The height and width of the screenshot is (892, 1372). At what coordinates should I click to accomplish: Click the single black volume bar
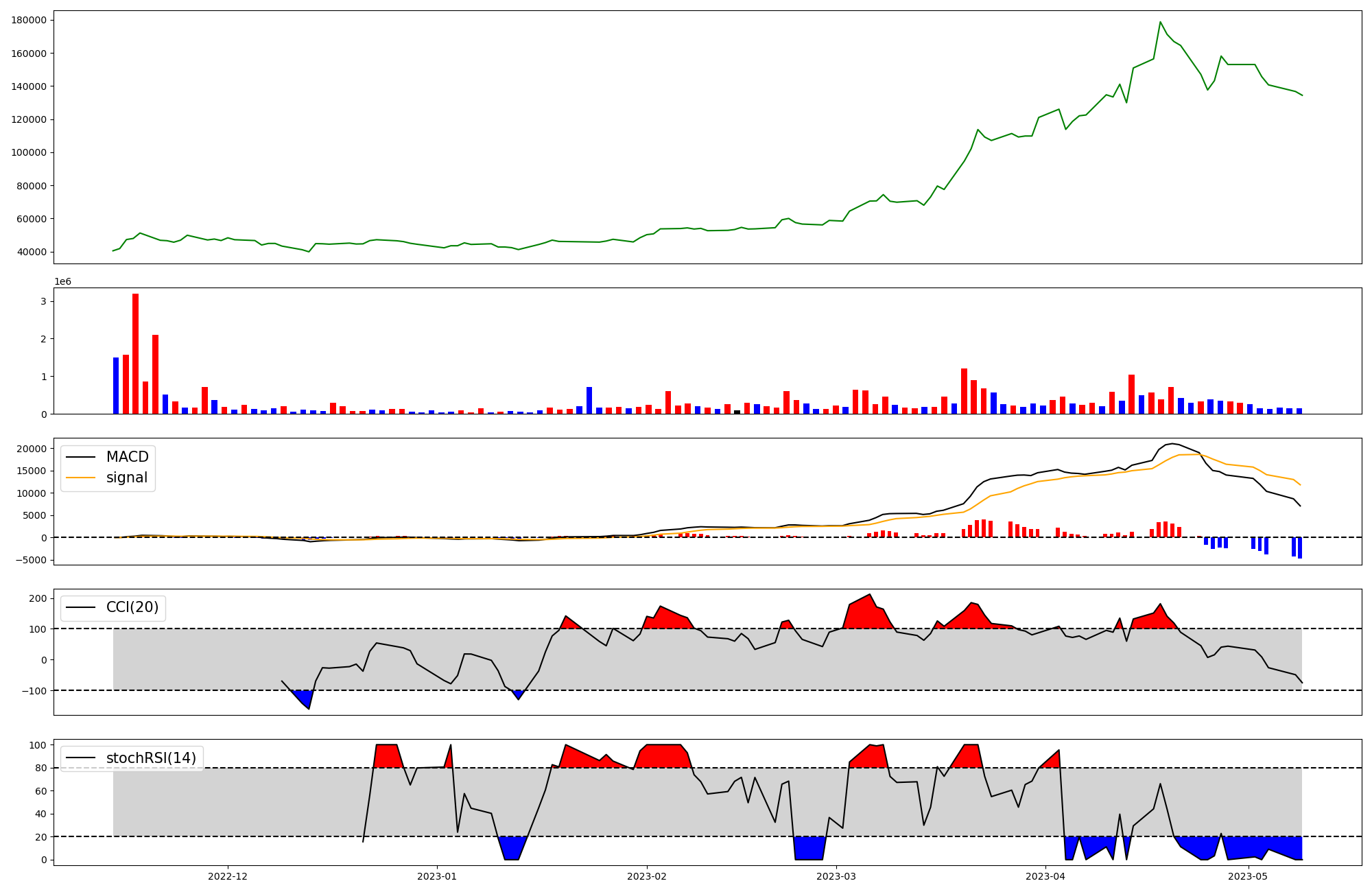(x=737, y=412)
